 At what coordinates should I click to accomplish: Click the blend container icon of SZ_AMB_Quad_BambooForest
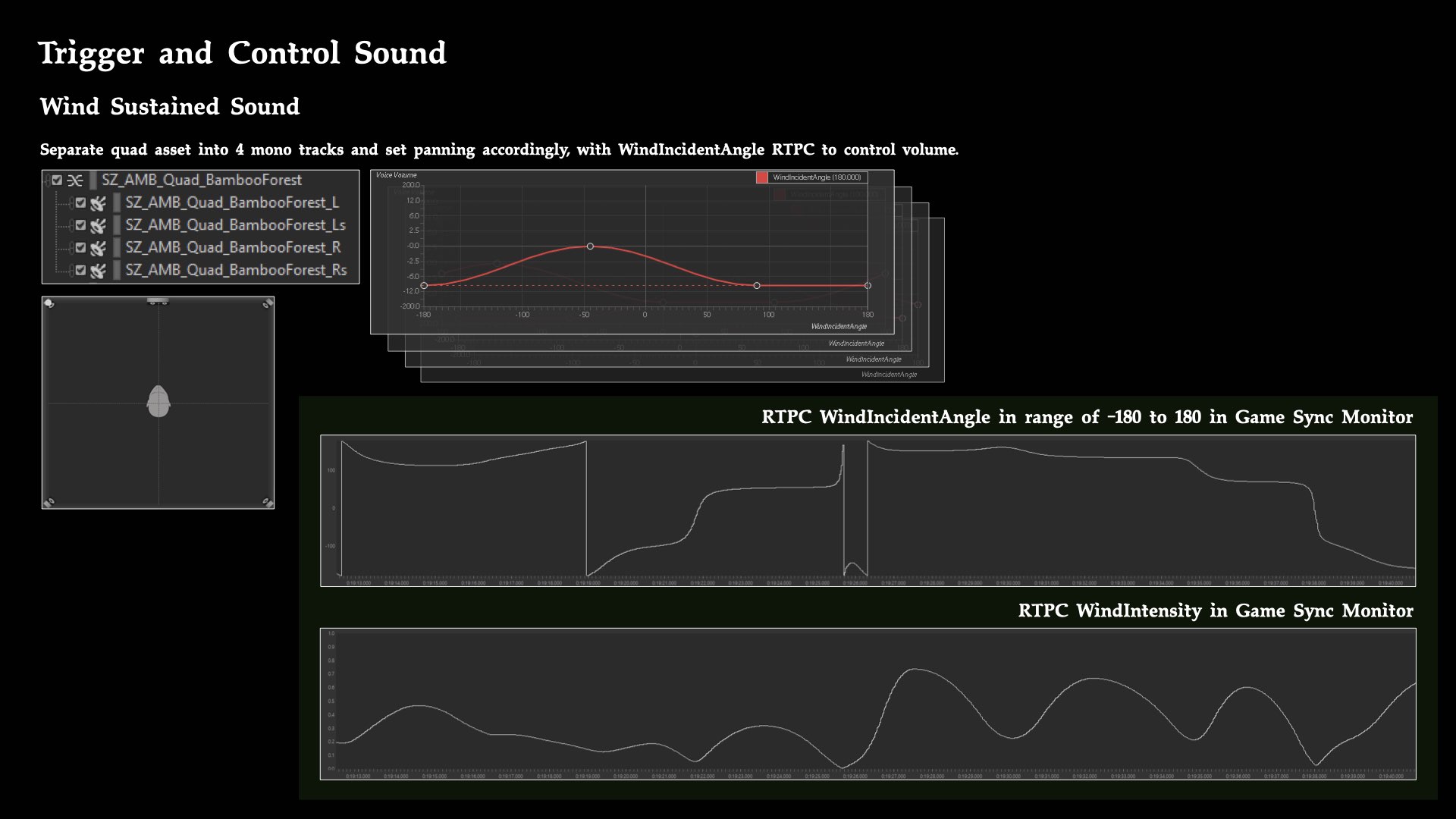click(74, 180)
